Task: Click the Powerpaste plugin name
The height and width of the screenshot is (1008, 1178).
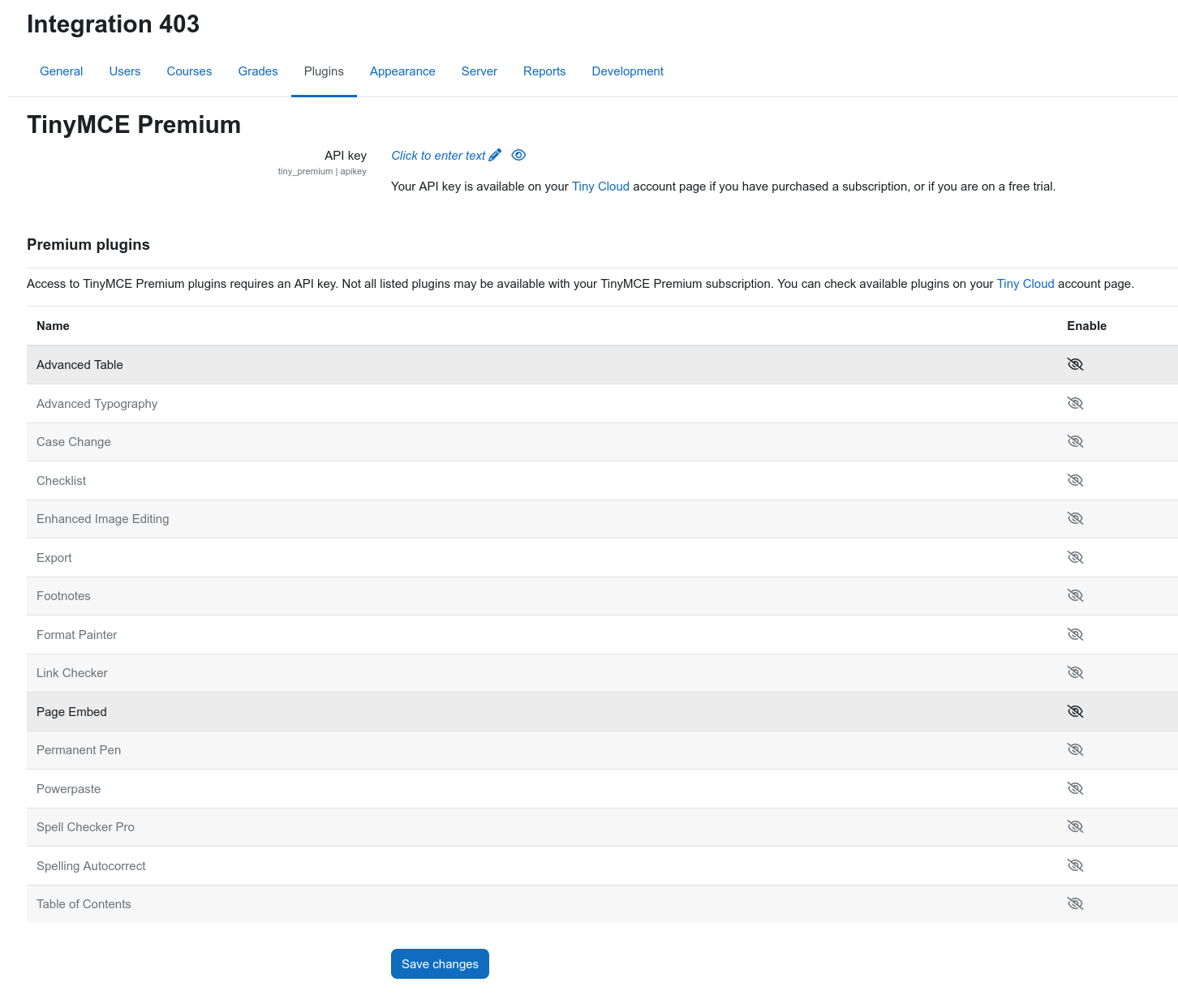Action: tap(69, 789)
